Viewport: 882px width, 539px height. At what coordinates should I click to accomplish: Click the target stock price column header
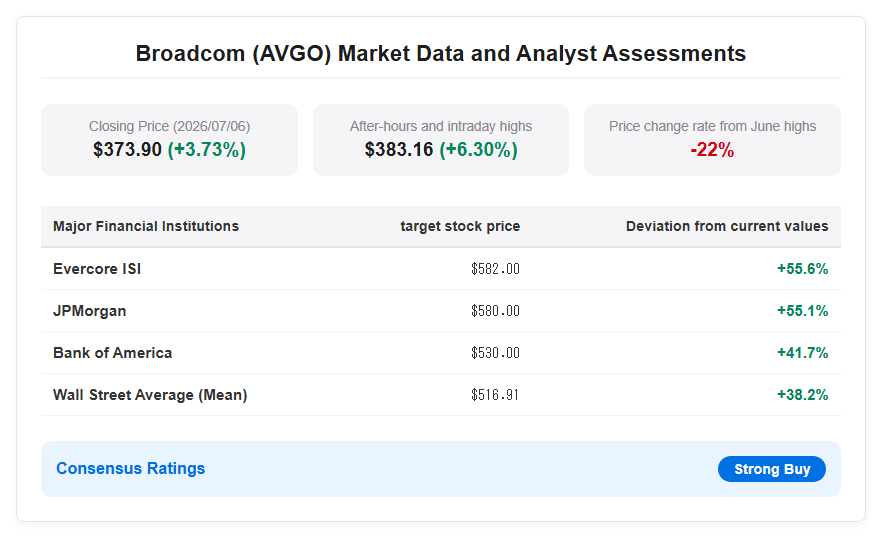click(460, 226)
